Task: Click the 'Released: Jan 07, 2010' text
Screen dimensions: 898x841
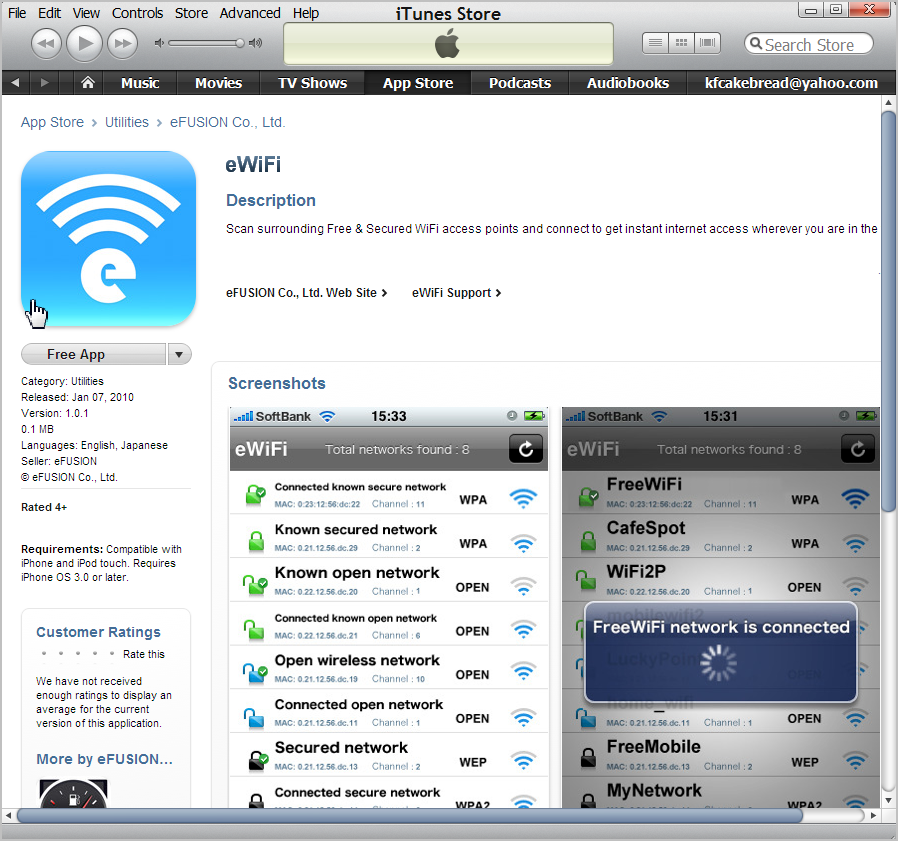Action: click(77, 397)
